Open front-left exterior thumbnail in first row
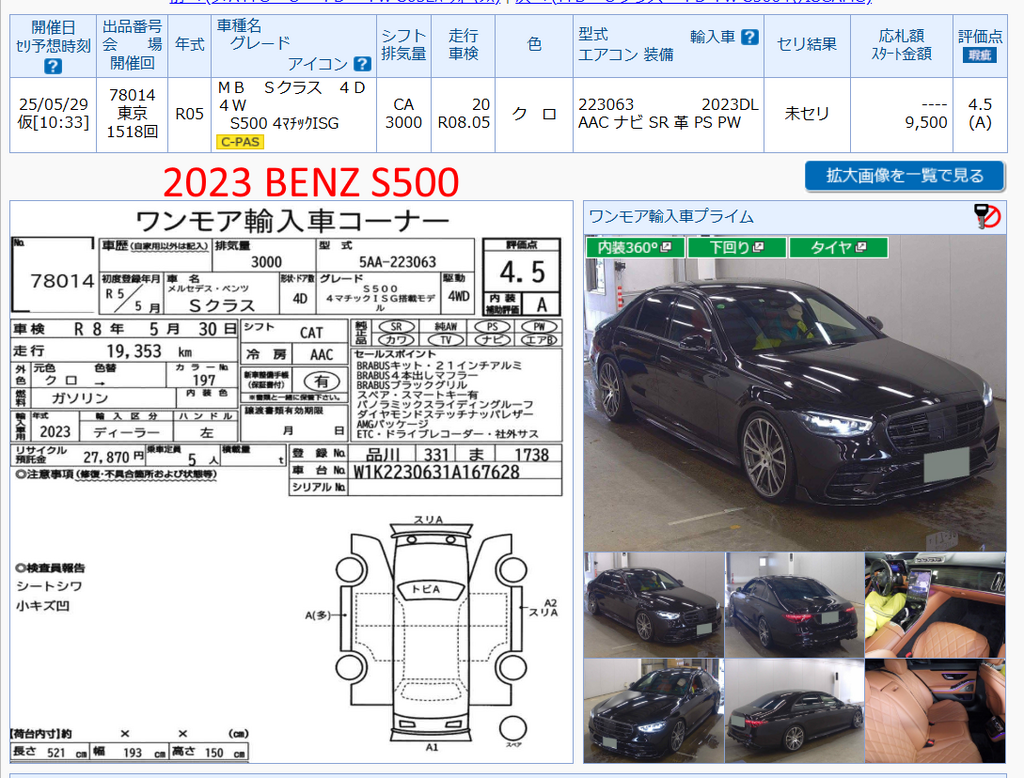The image size is (1024, 778). 654,605
